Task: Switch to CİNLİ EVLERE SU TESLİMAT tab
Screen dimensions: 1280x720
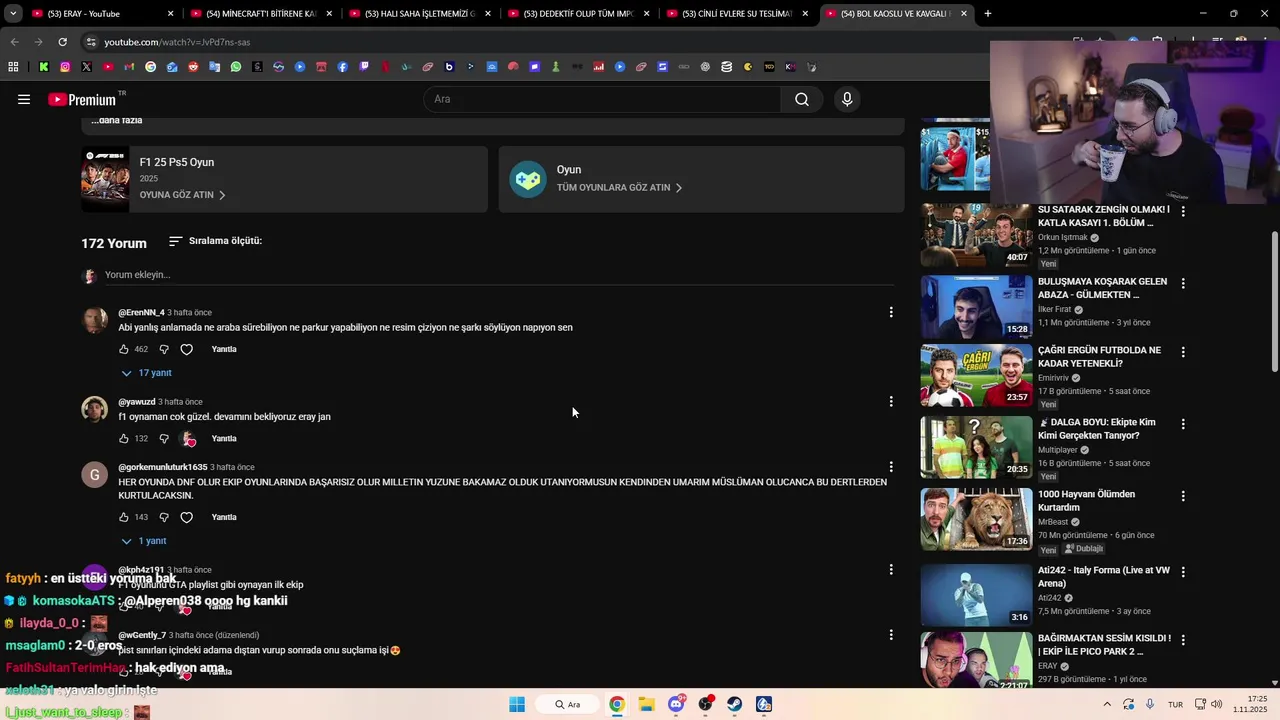Action: (x=737, y=14)
